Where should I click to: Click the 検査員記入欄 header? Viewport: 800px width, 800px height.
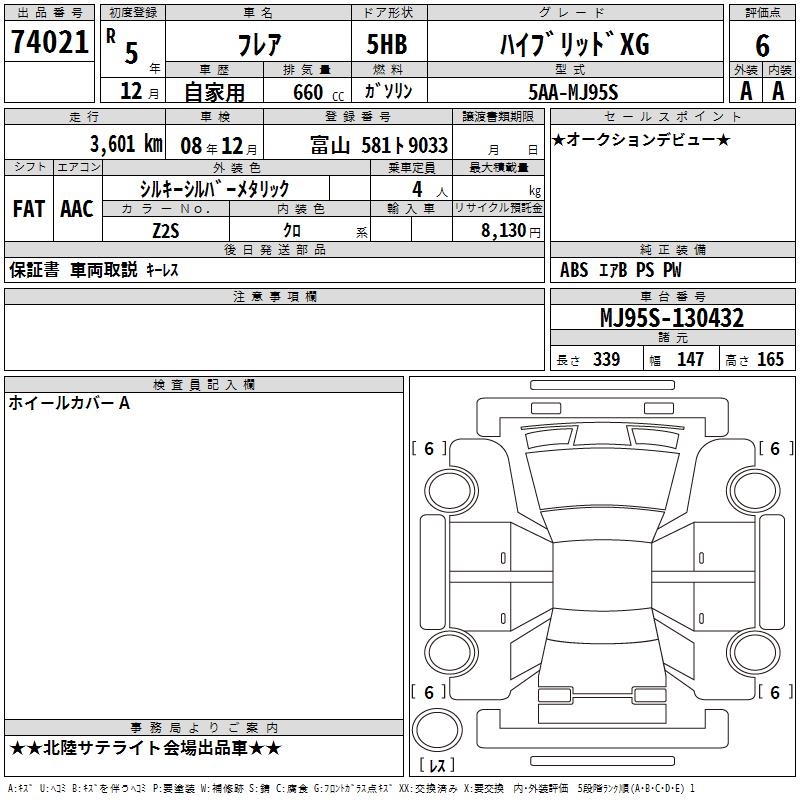[204, 385]
